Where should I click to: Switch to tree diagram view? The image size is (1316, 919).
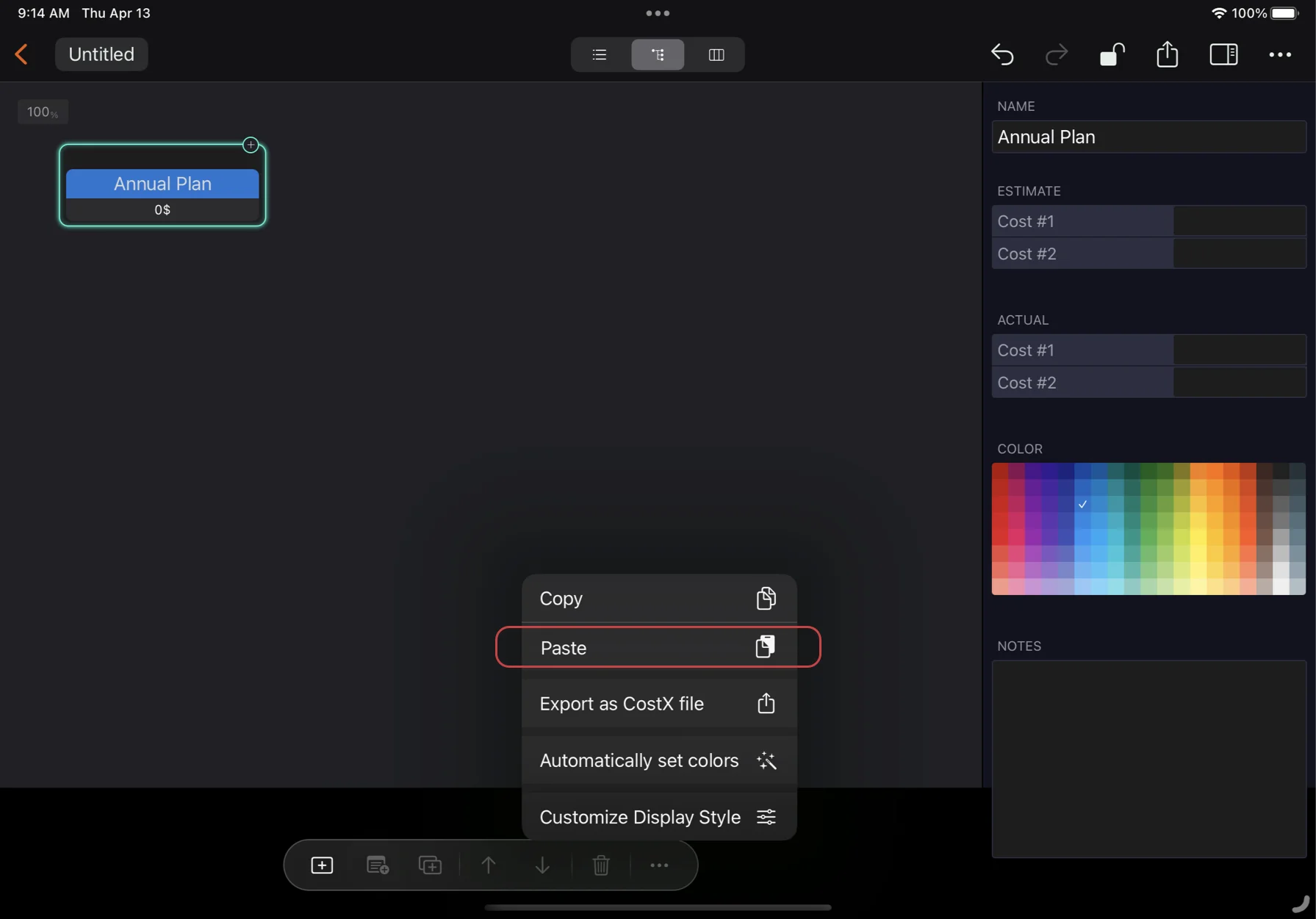pos(658,54)
